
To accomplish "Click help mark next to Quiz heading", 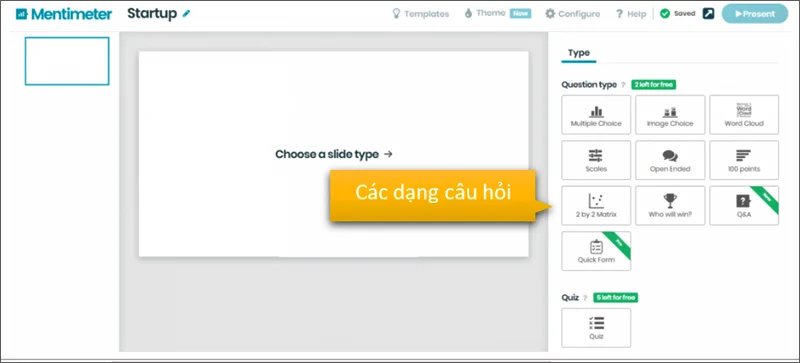I will [x=585, y=298].
